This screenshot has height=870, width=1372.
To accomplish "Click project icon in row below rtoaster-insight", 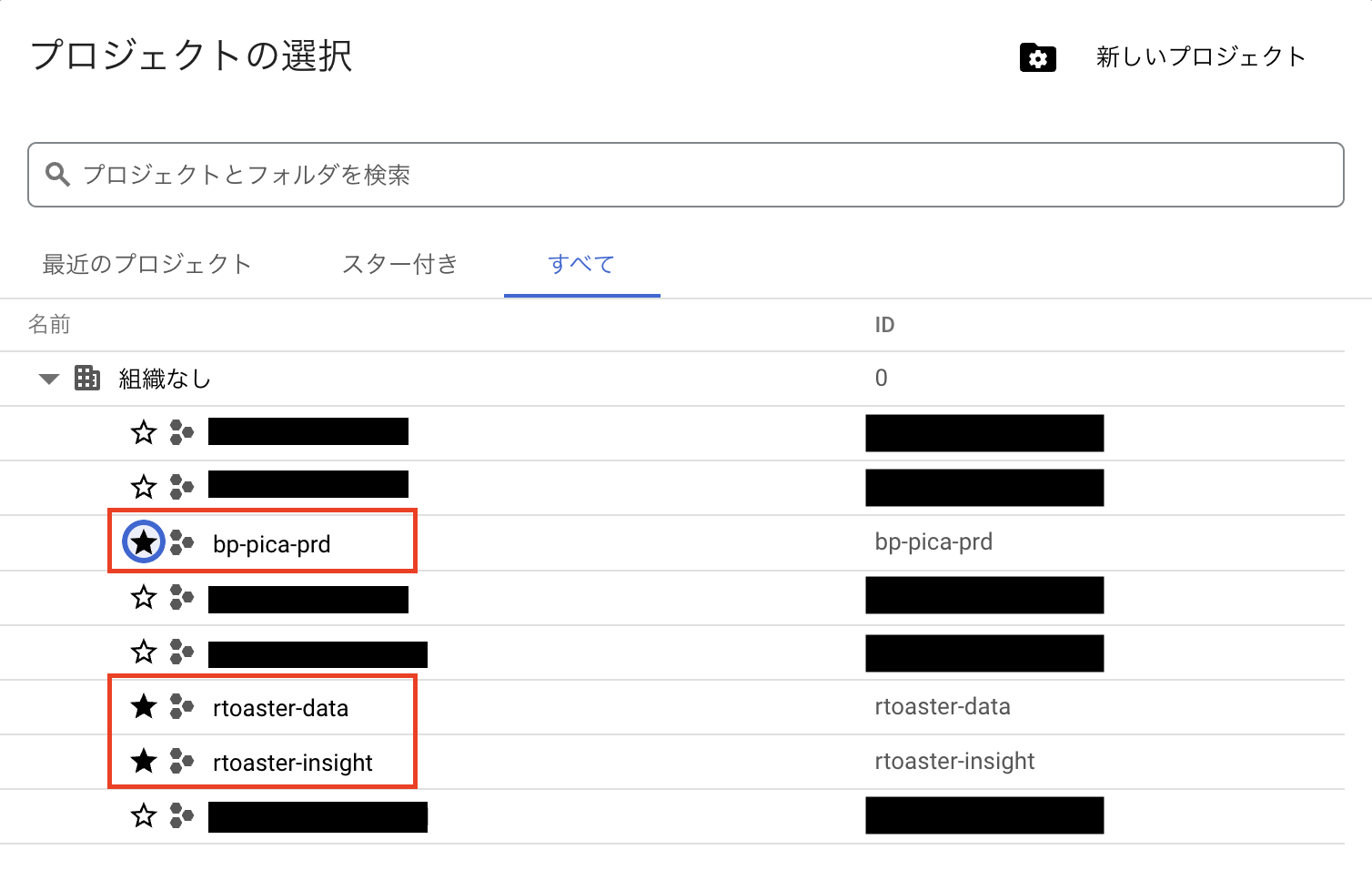I will pos(182,815).
